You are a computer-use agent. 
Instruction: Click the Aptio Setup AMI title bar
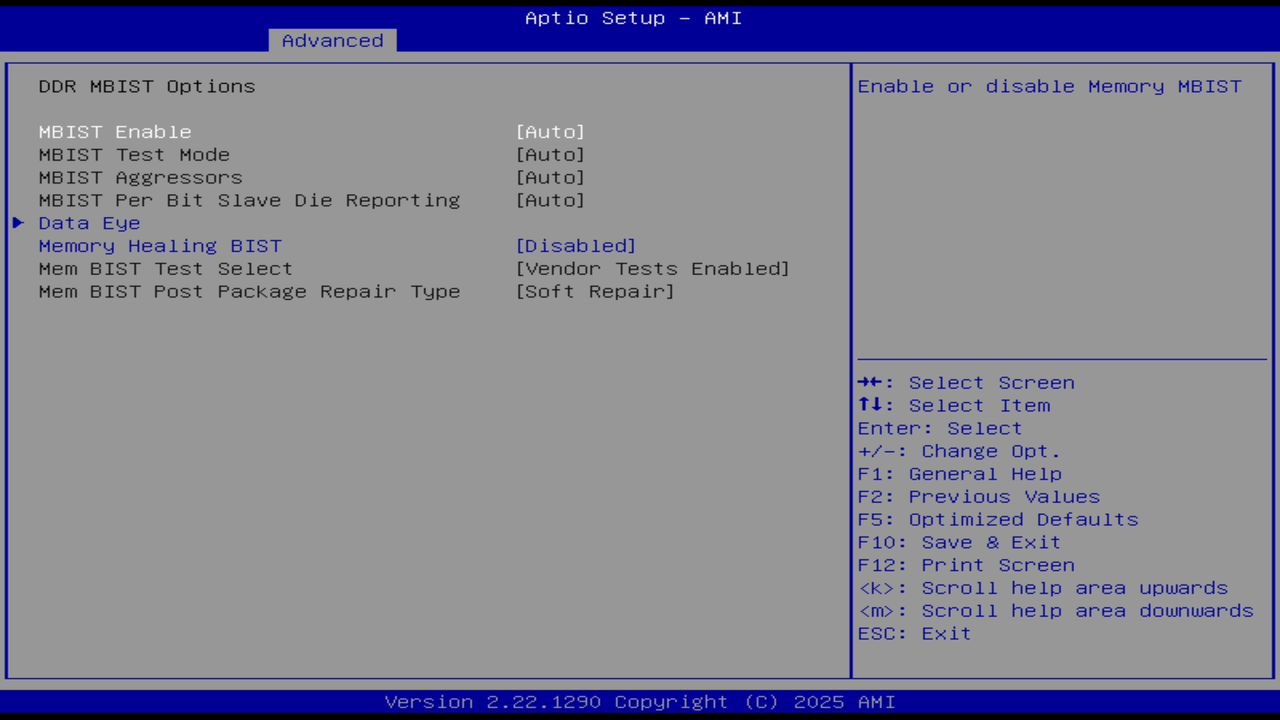tap(634, 17)
